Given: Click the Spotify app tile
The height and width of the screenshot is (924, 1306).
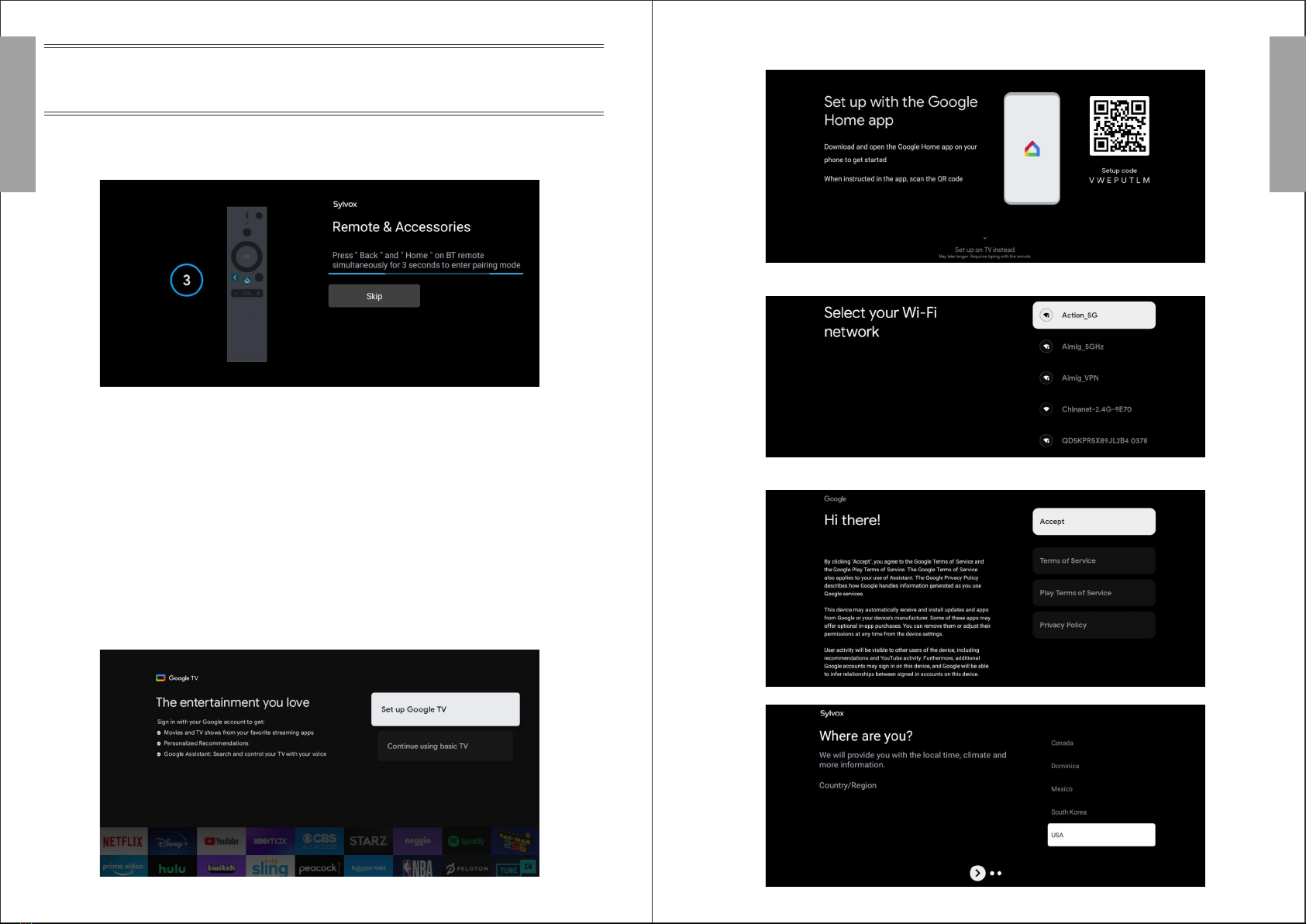Looking at the screenshot, I should click(x=466, y=841).
